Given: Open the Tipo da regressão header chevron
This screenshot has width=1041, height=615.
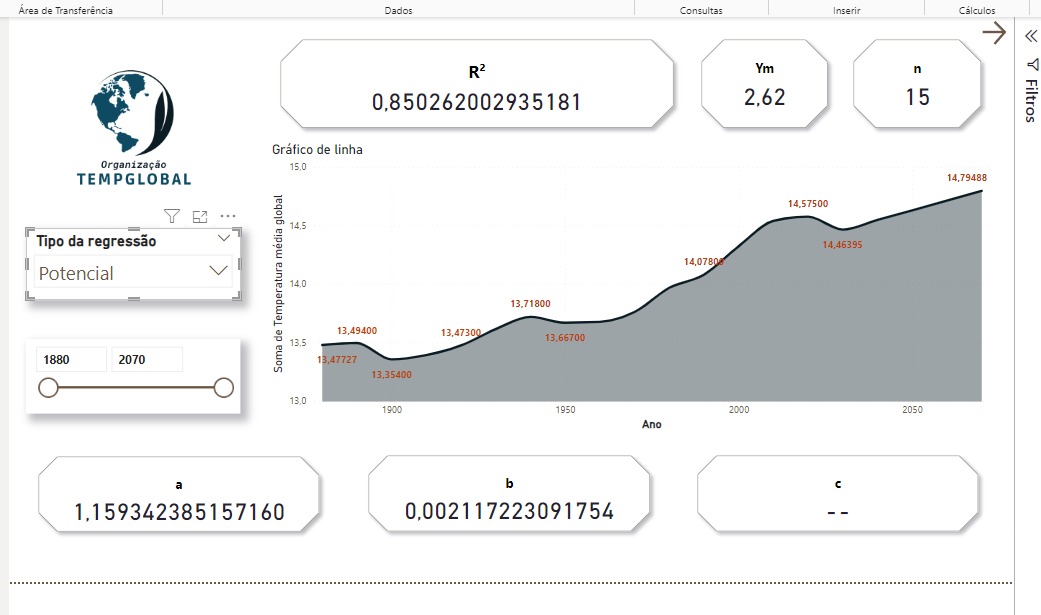Looking at the screenshot, I should click(x=226, y=240).
